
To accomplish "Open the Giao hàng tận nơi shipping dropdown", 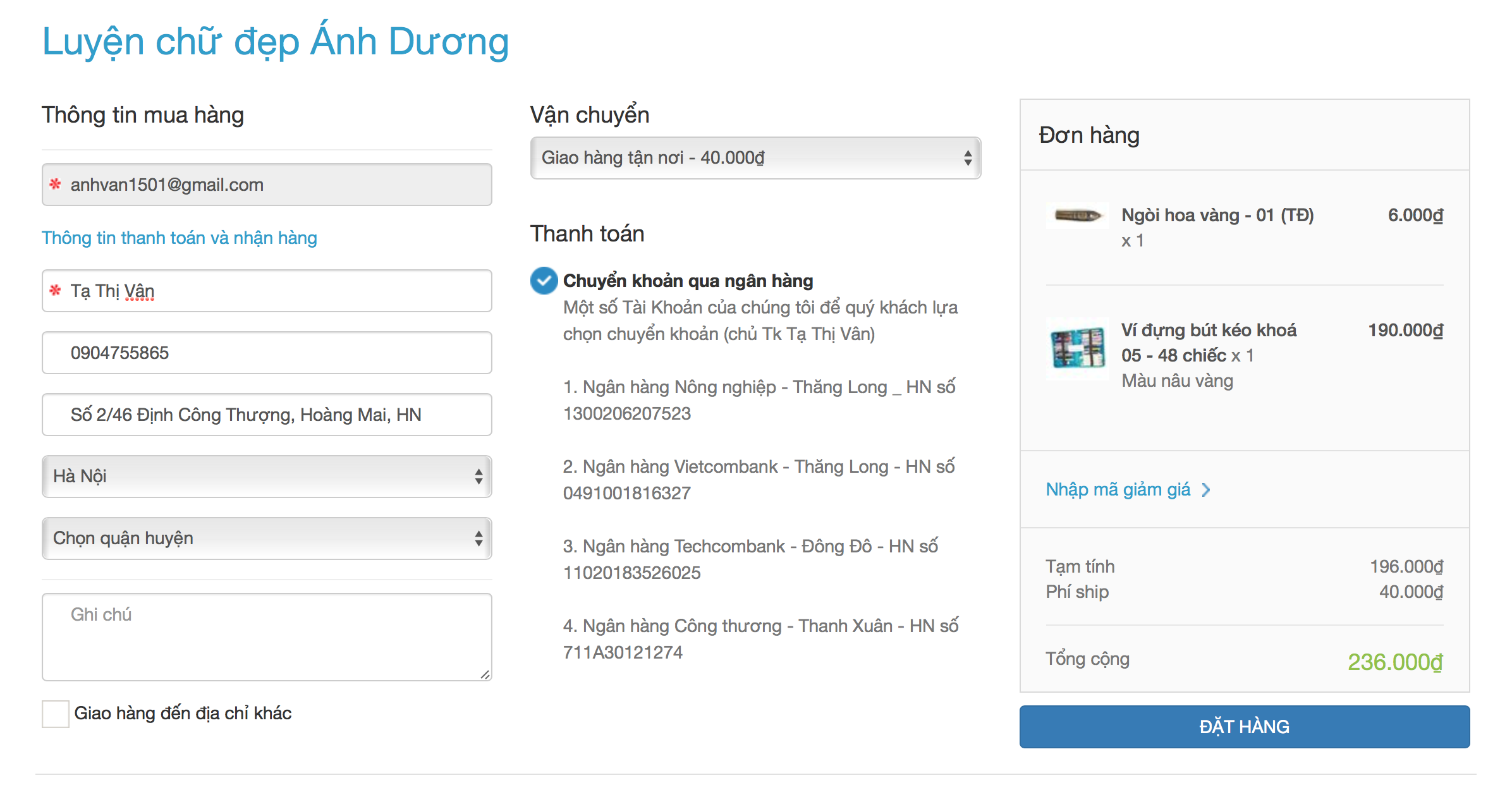I will [x=755, y=158].
